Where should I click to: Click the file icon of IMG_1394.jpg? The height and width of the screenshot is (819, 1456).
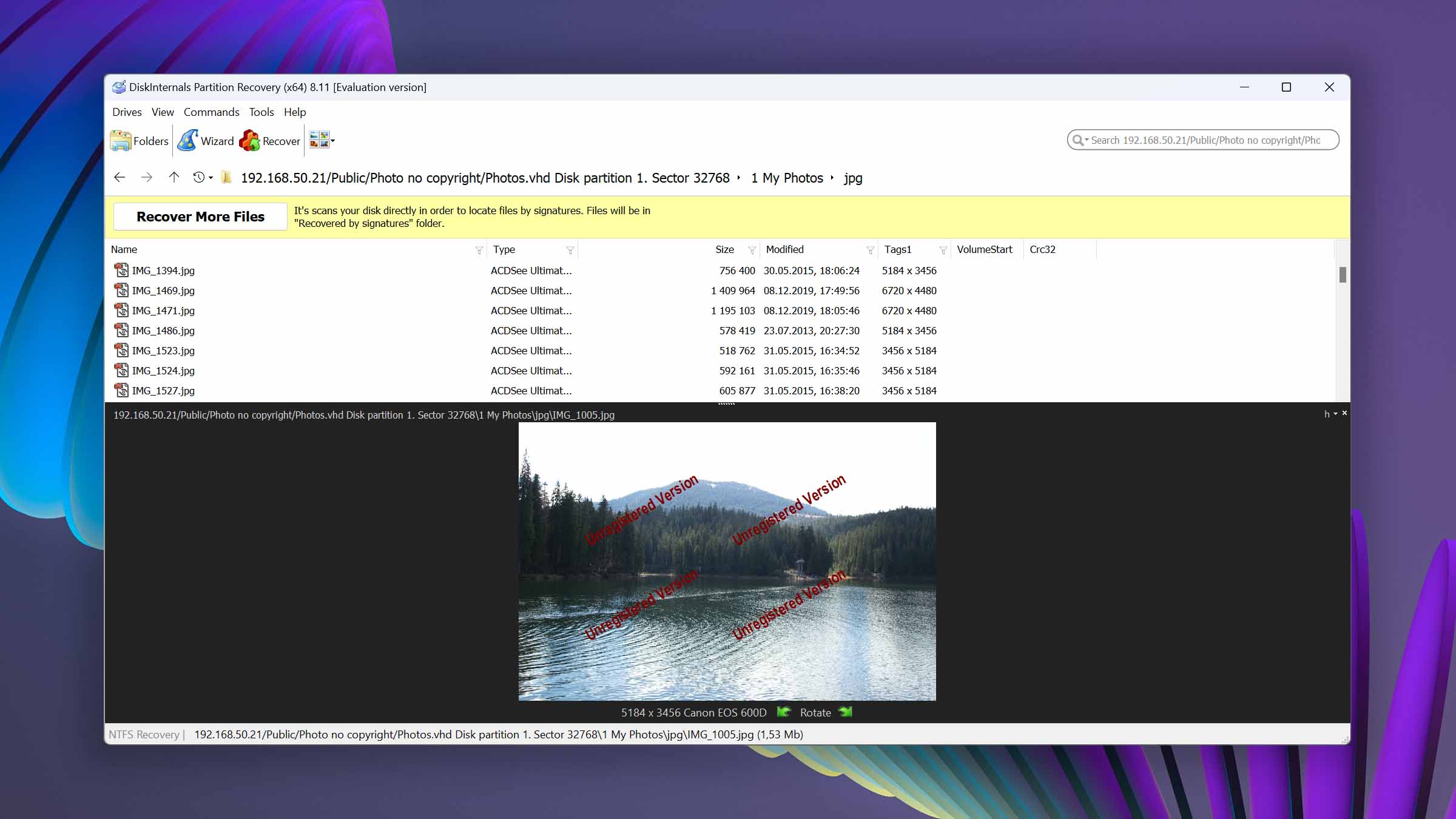[121, 270]
